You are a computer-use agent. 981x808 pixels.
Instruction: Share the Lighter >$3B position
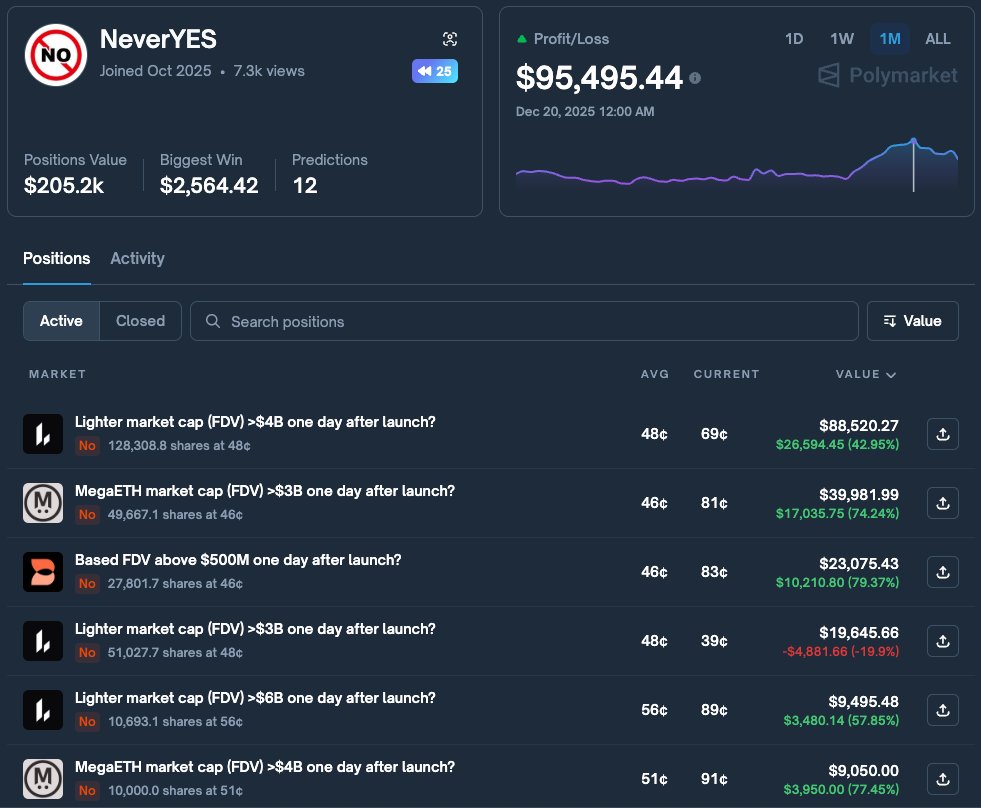tap(943, 641)
